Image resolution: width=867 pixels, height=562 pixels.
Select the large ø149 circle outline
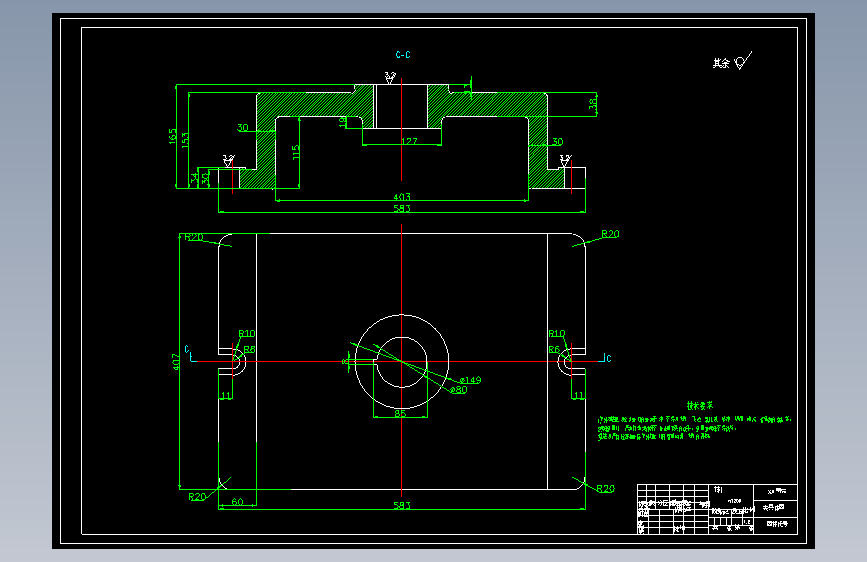402,362
